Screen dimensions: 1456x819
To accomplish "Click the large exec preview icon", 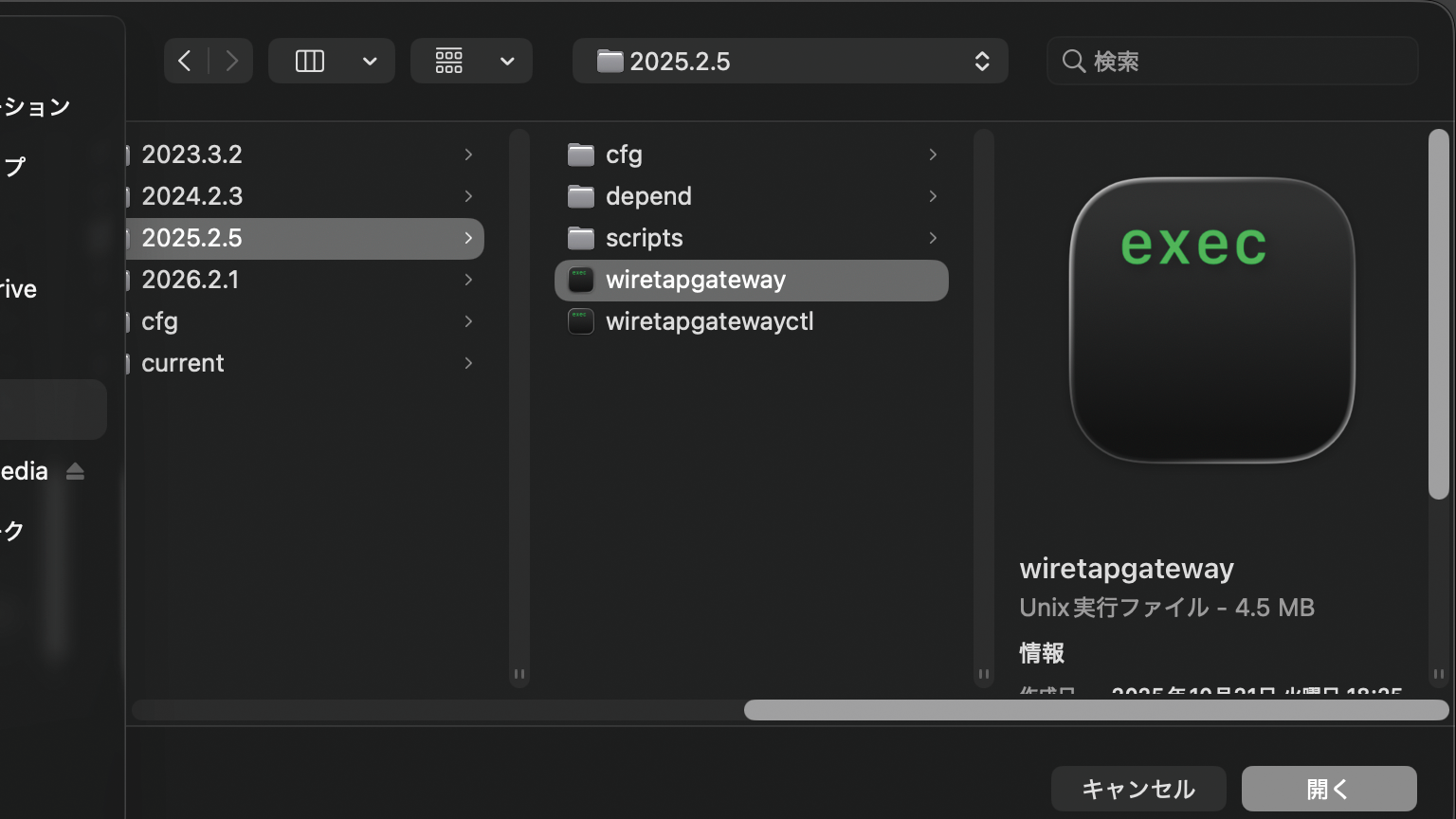I will pos(1211,320).
